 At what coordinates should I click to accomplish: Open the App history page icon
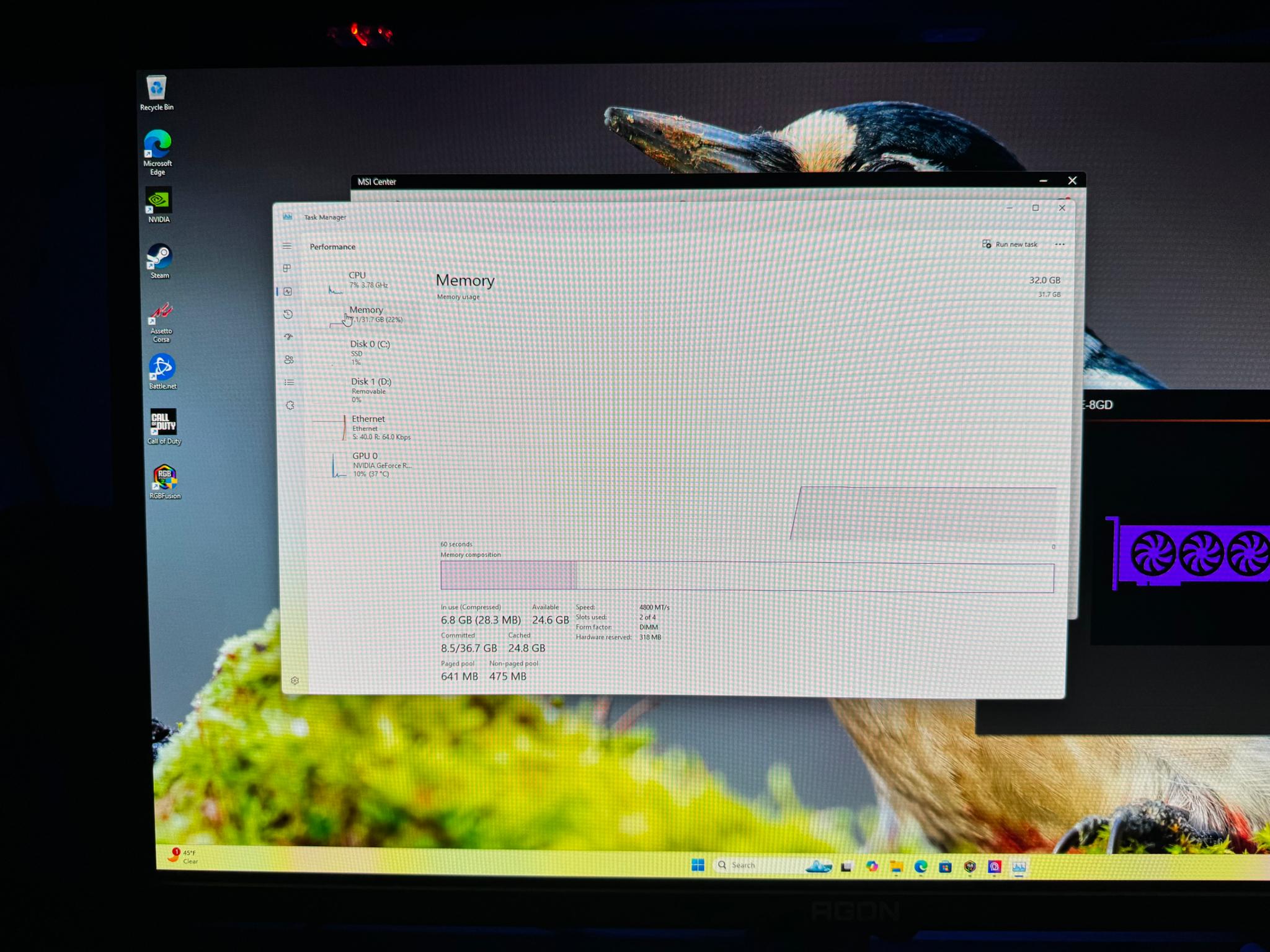click(x=288, y=314)
